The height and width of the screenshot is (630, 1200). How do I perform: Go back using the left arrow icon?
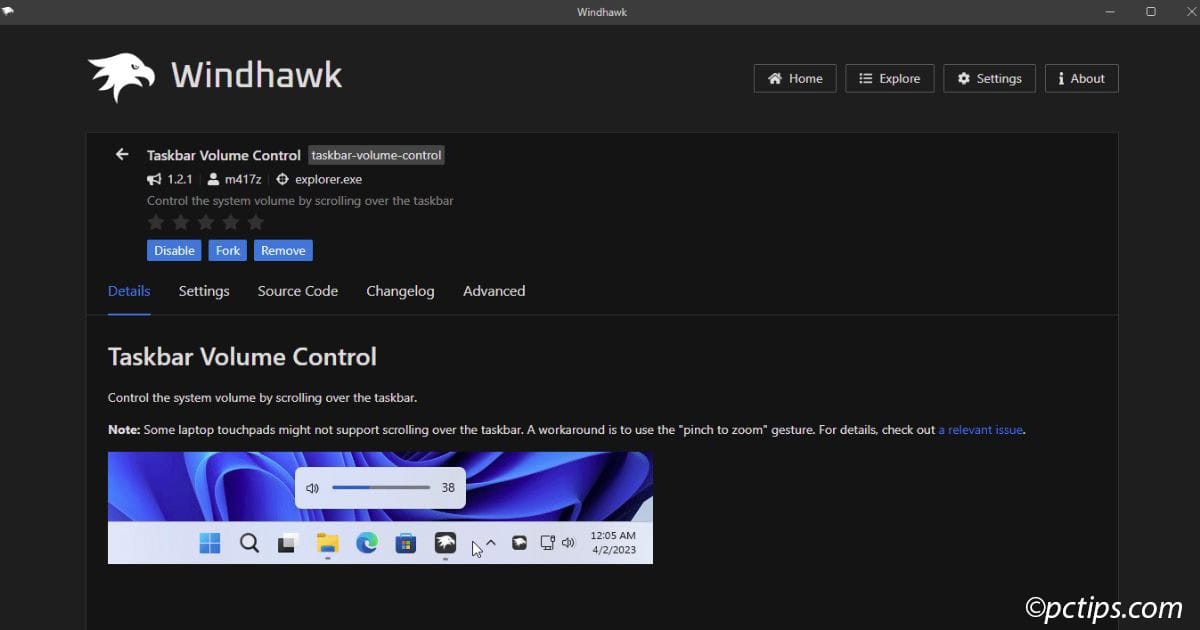click(x=122, y=154)
